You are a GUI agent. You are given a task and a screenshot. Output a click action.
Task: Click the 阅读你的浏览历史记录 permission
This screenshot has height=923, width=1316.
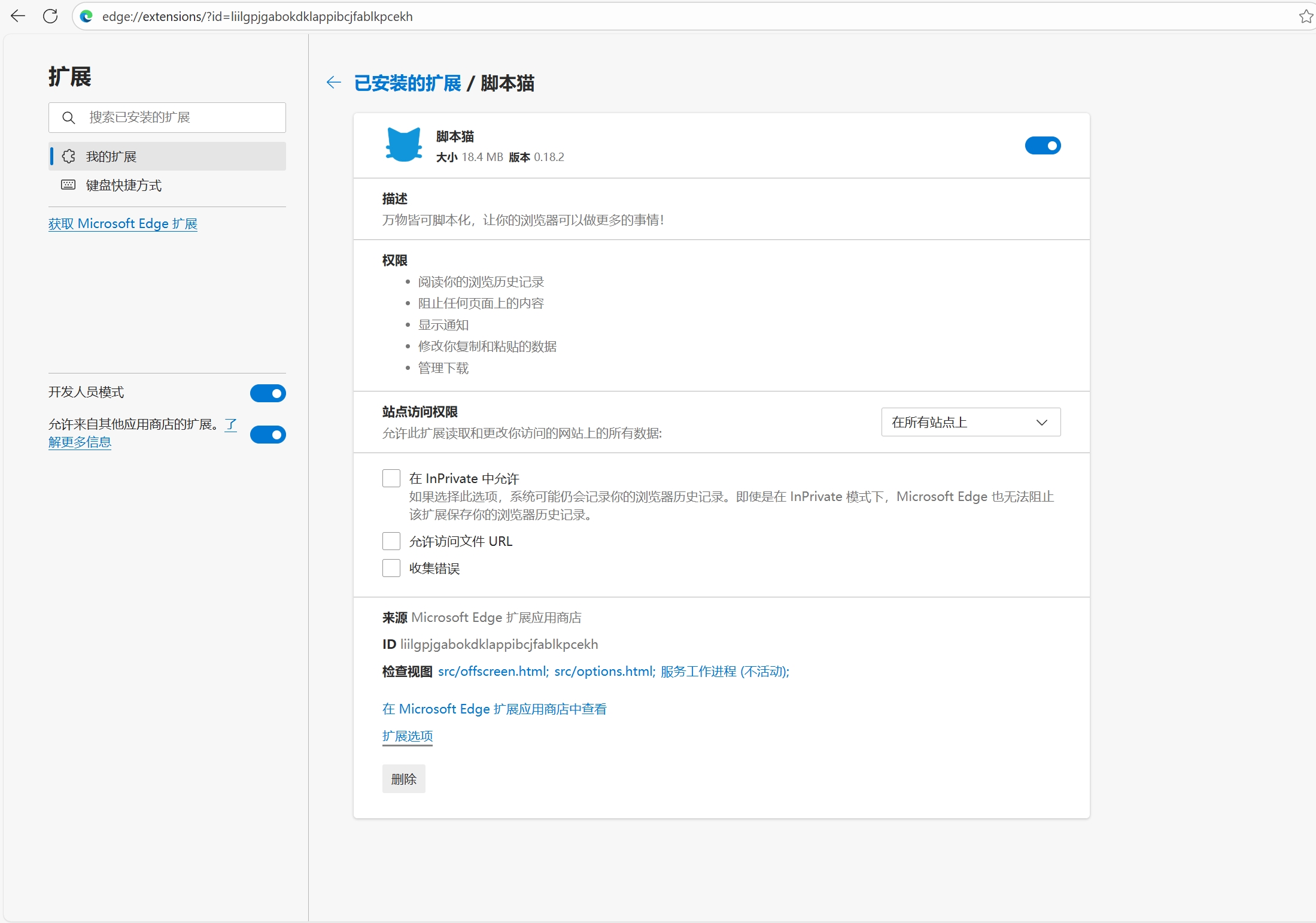(481, 282)
